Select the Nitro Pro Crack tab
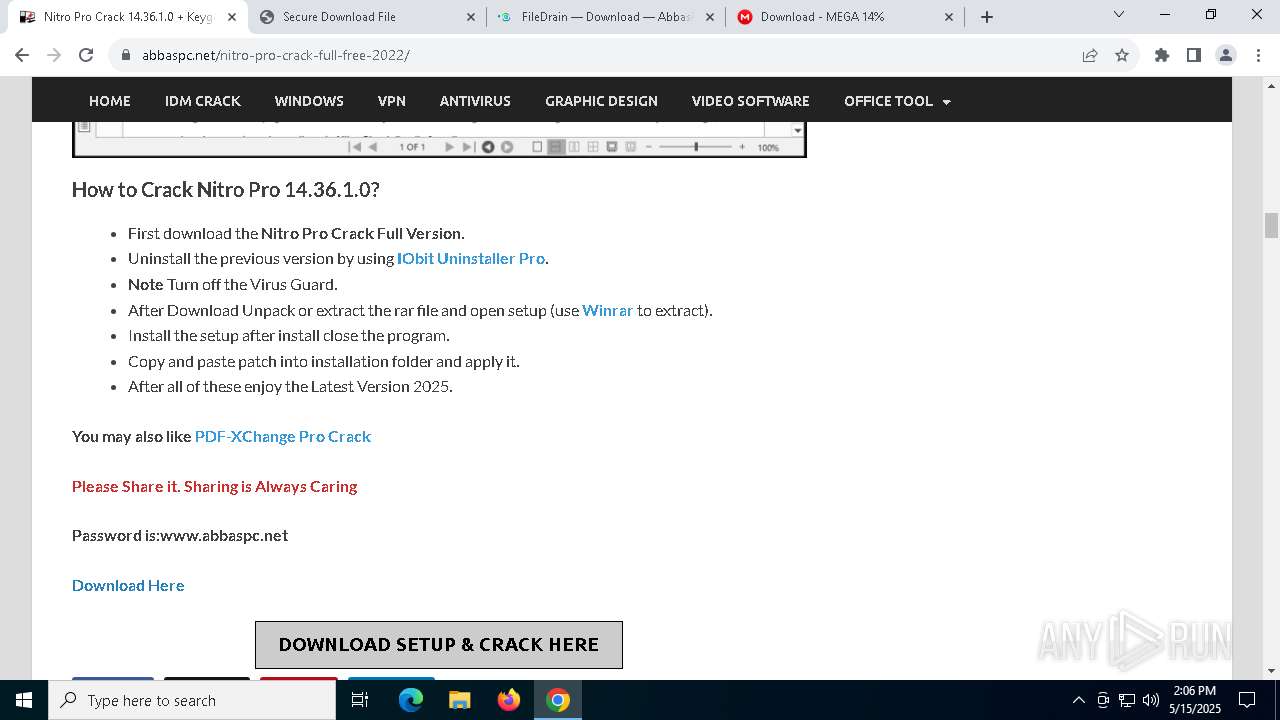 pos(128,16)
